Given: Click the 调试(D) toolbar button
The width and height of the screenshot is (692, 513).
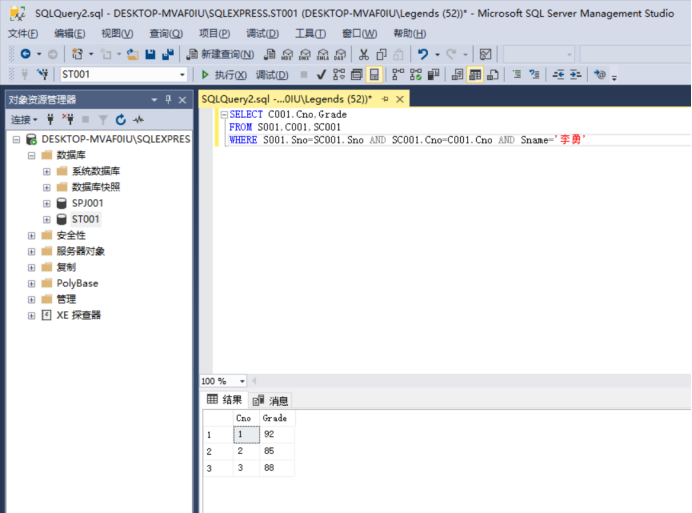Looking at the screenshot, I should [x=272, y=75].
